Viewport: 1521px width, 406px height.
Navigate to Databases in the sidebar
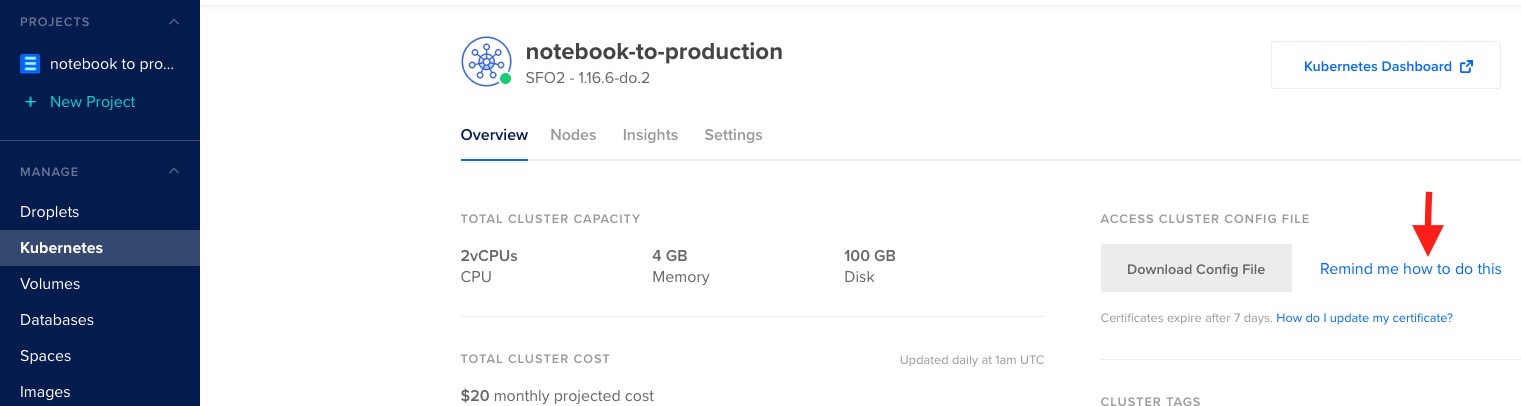pyautogui.click(x=57, y=320)
